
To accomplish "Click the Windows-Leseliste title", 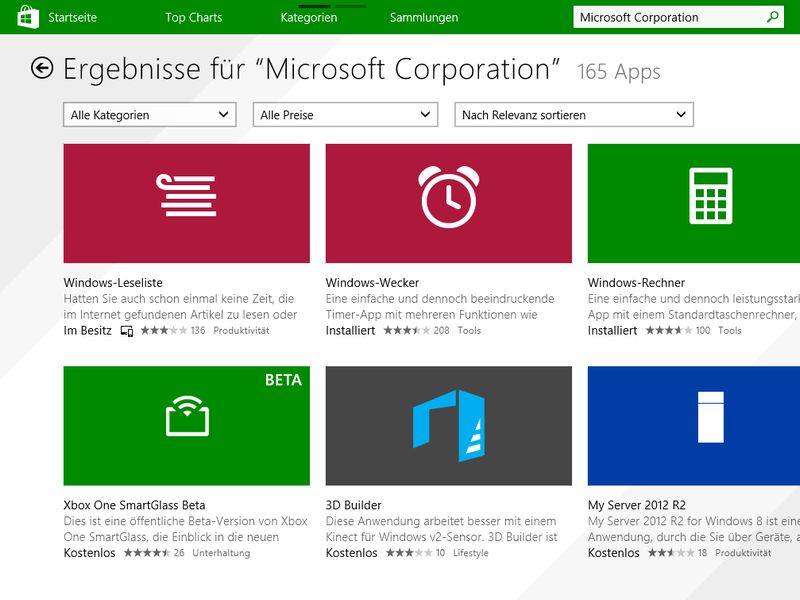I will (113, 283).
